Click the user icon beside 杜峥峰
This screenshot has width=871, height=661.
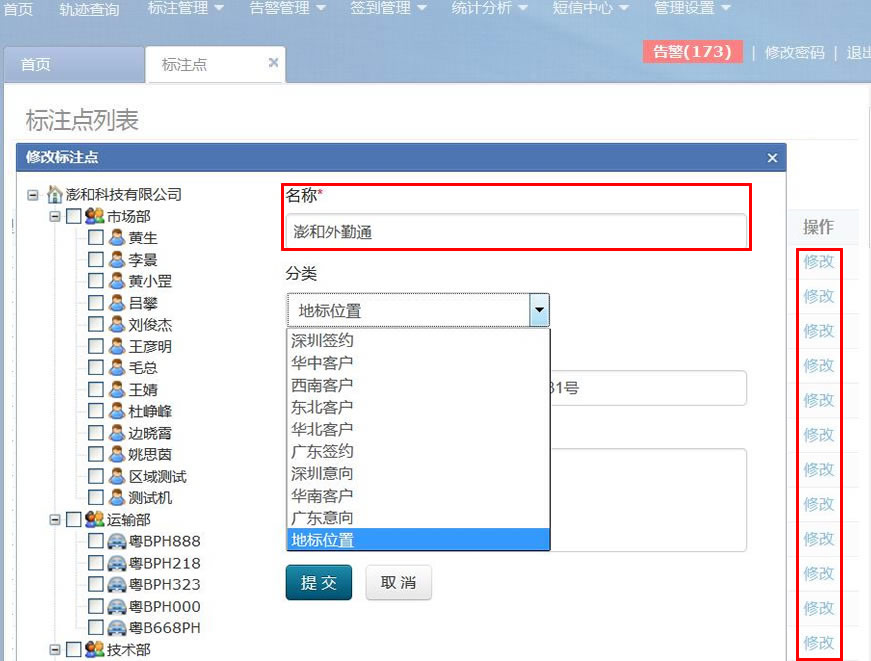pyautogui.click(x=117, y=411)
